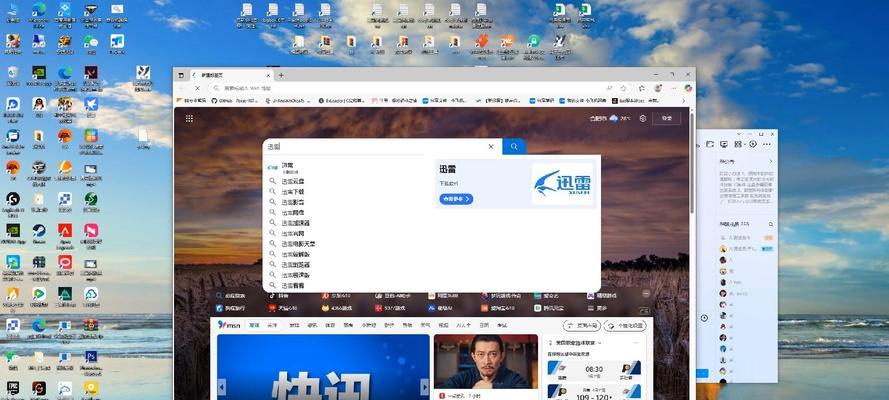Open page settings gear icon
The height and width of the screenshot is (400, 889).
click(x=642, y=118)
